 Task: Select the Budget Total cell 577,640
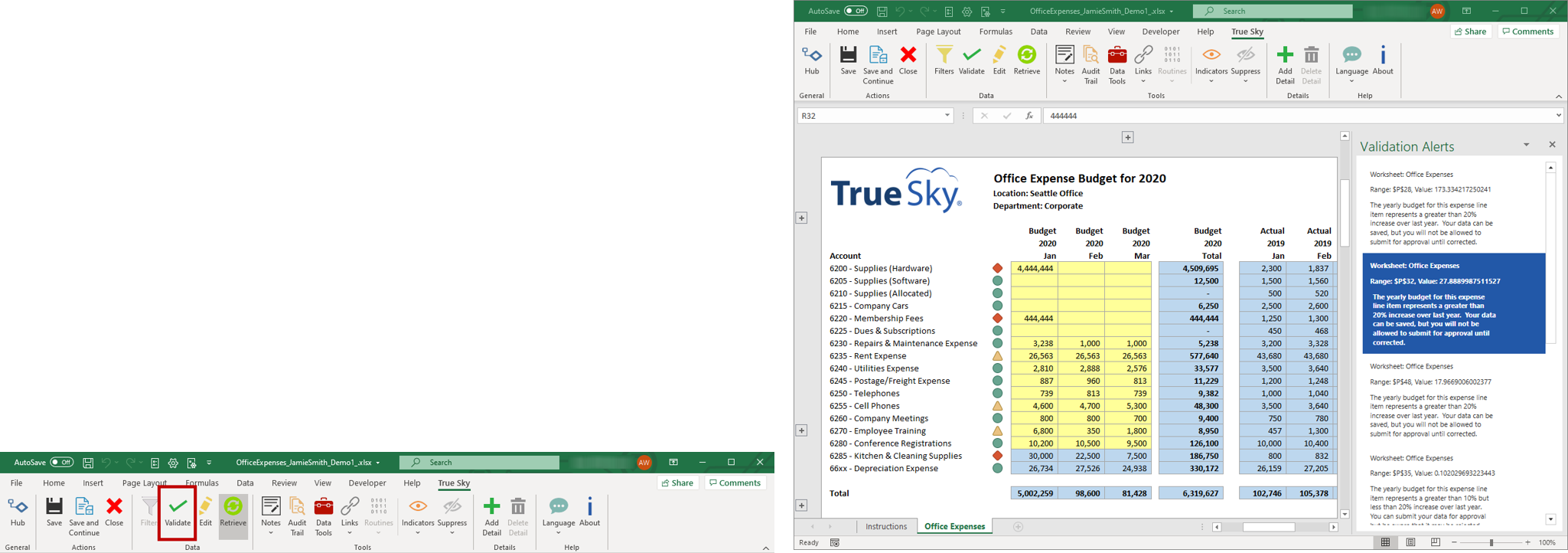pyautogui.click(x=1191, y=355)
